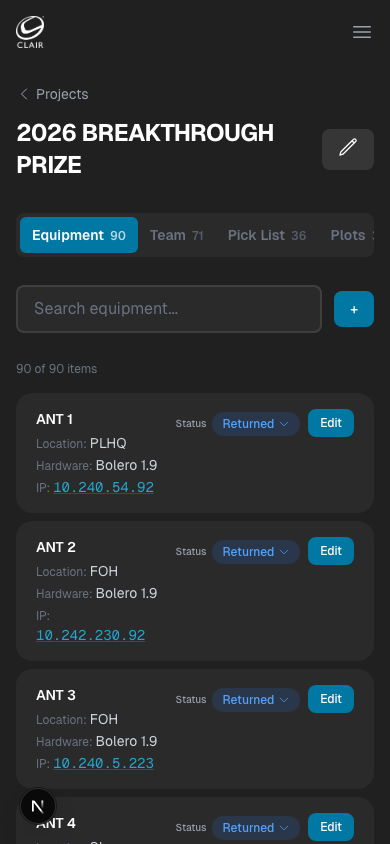
Task: Click the ANT 2 card title
Action: pyautogui.click(x=56, y=547)
